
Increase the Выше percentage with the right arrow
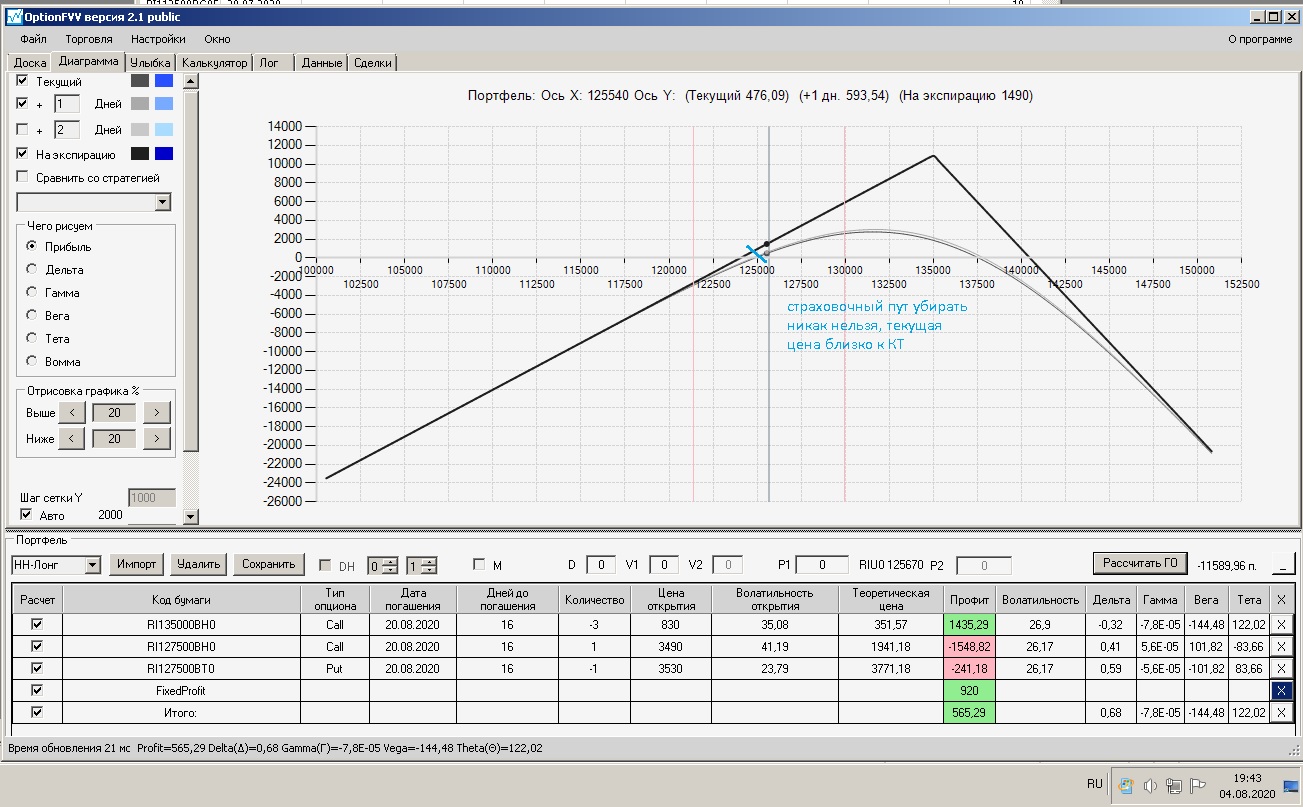[x=157, y=412]
